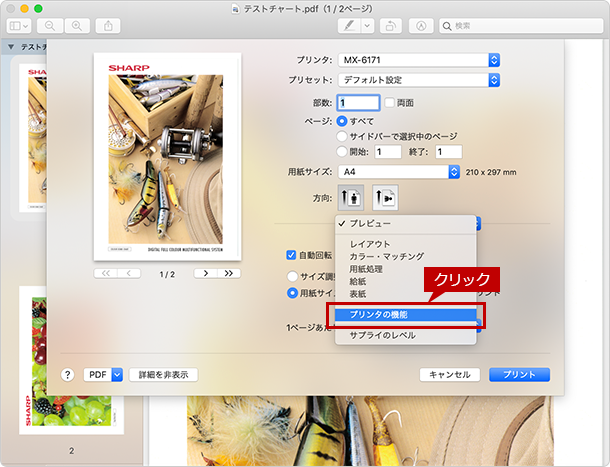Go to next preview page arrow
The image size is (610, 467).
tap(206, 274)
